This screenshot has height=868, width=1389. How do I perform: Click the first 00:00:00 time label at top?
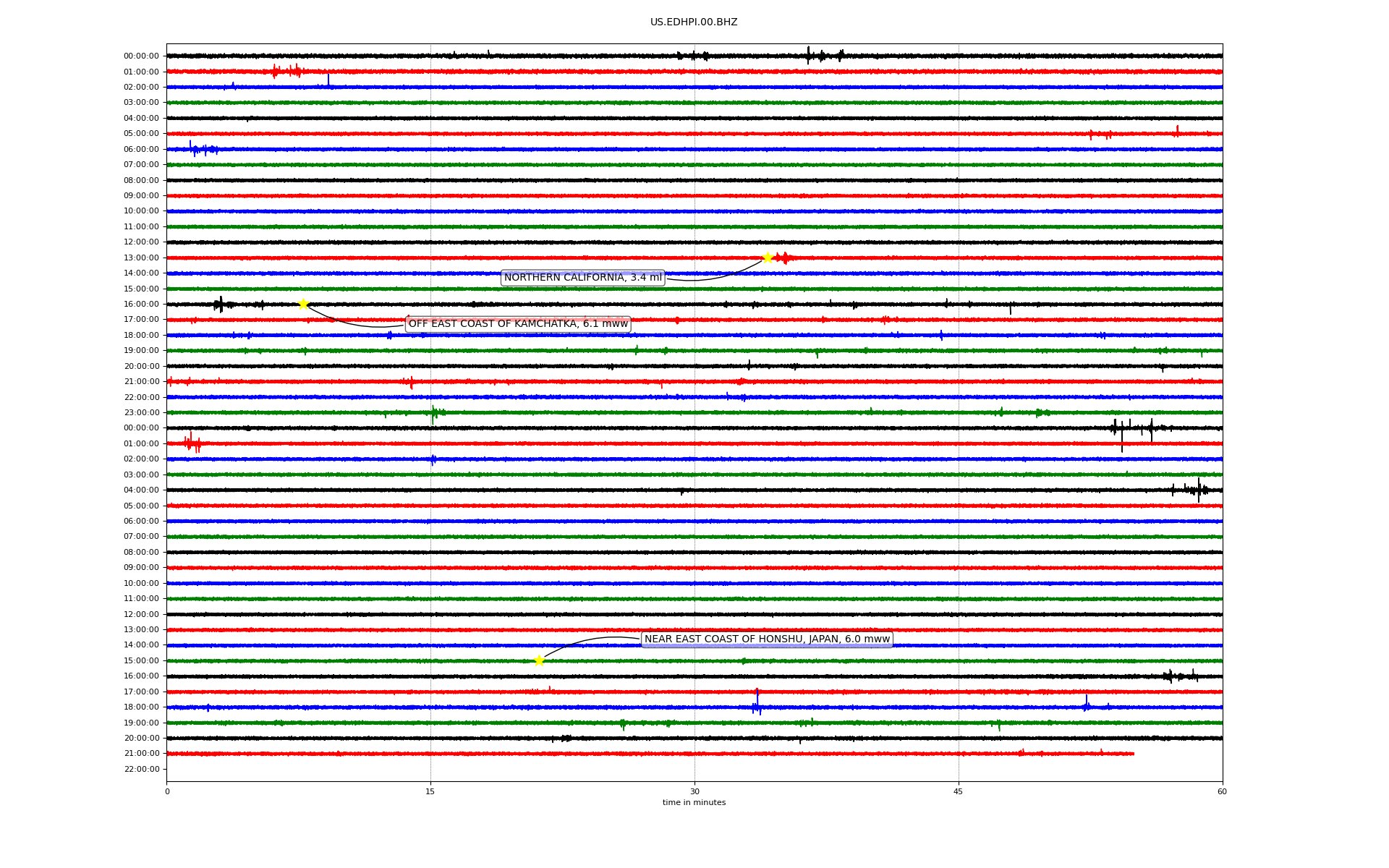[141, 56]
